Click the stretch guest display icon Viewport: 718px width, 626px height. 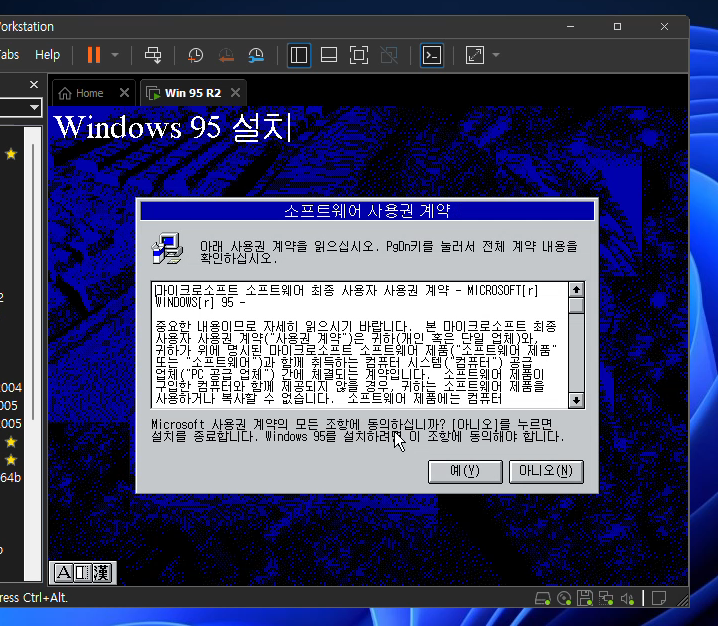click(475, 55)
